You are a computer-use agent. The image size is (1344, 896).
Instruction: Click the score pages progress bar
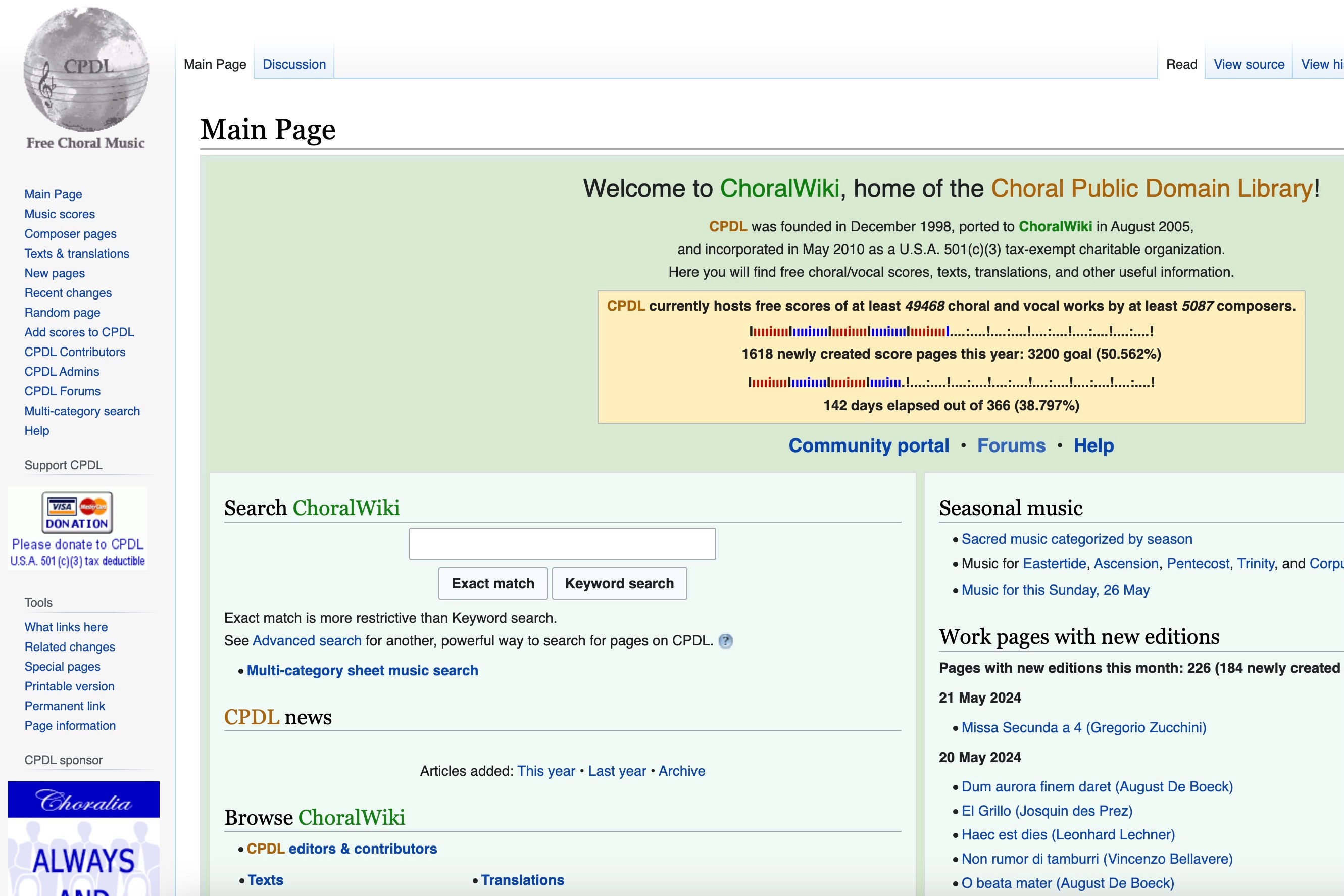click(x=951, y=332)
